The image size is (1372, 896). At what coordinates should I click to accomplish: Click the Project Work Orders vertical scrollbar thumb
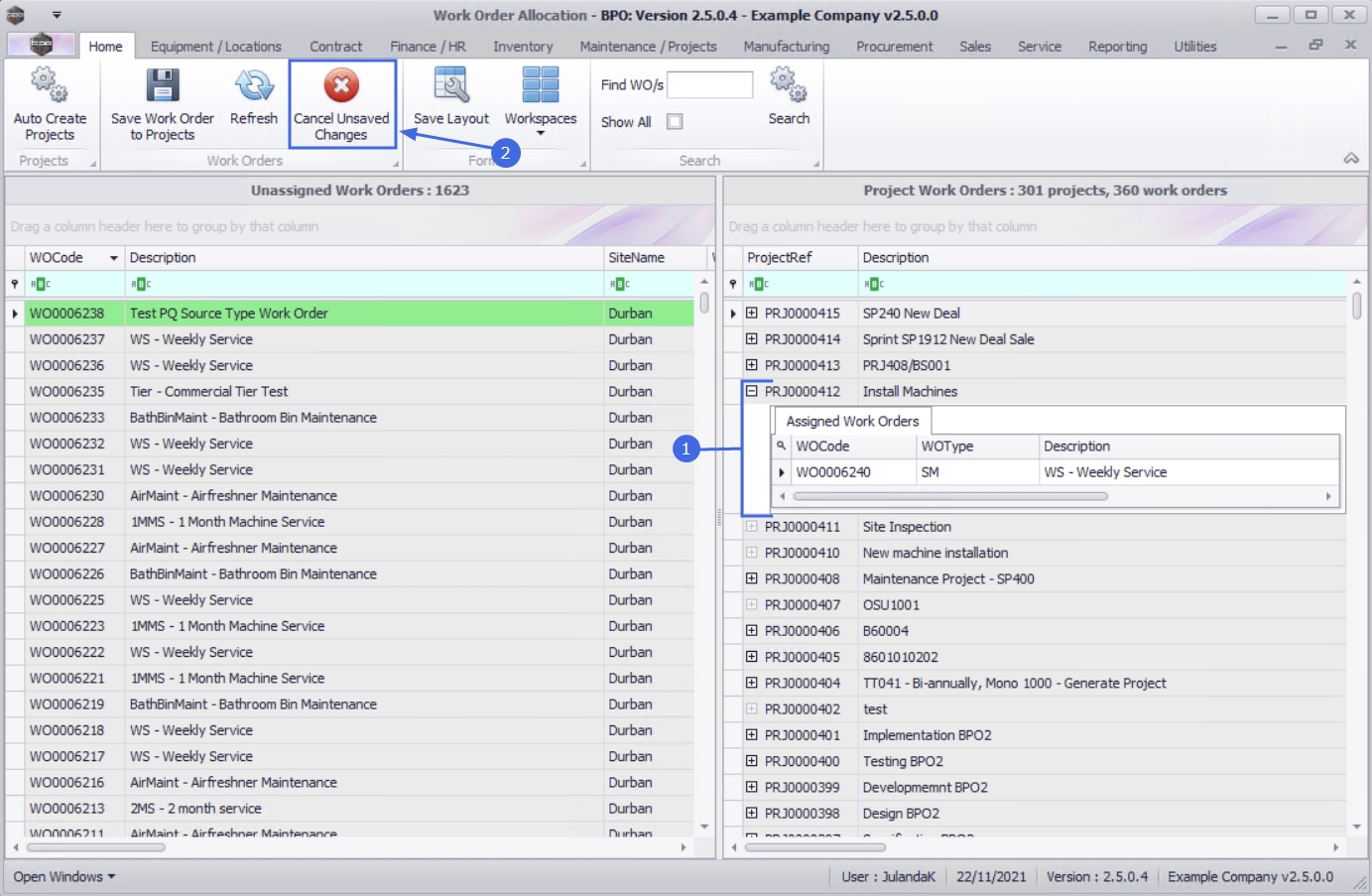1356,305
